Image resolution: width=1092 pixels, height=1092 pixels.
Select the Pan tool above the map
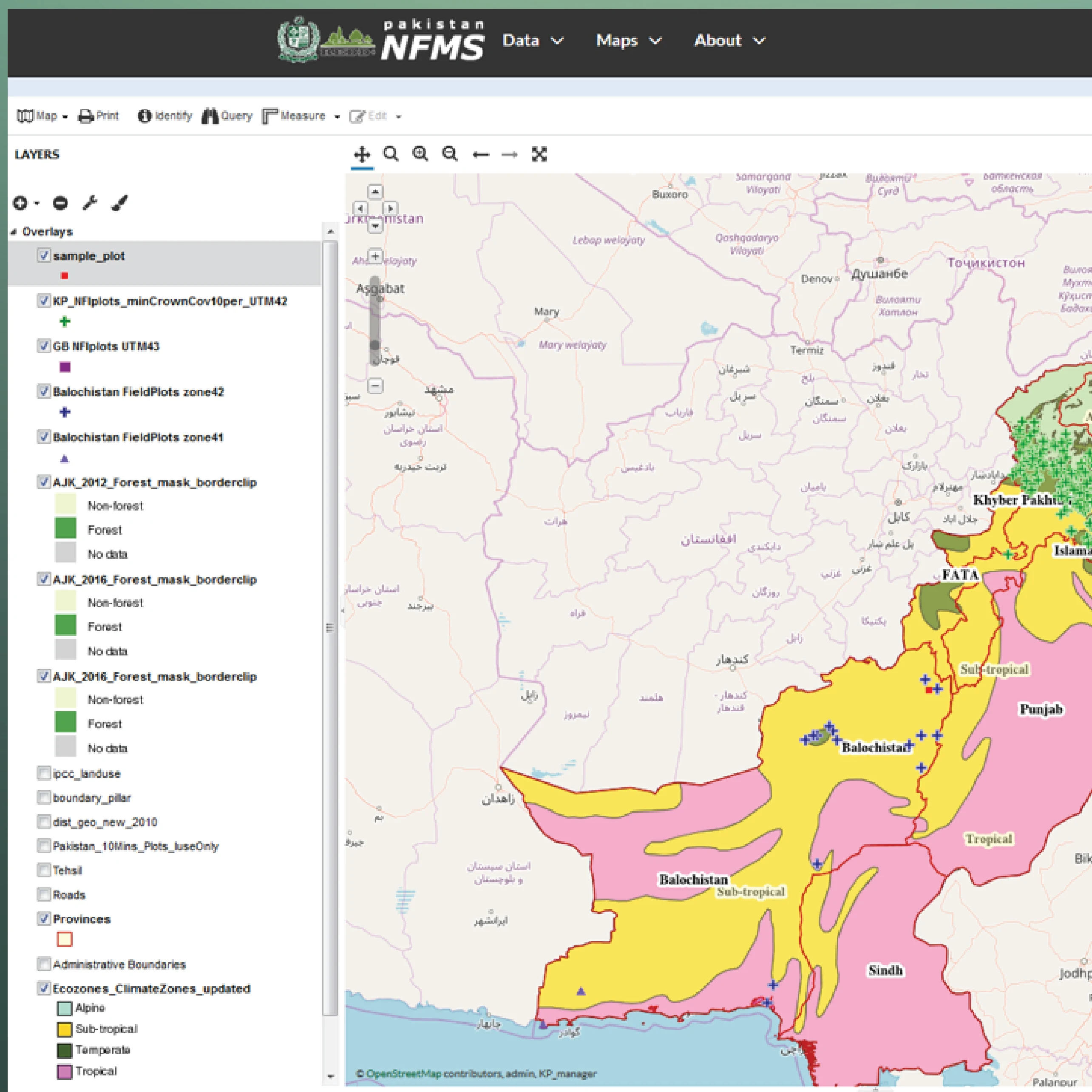click(362, 153)
